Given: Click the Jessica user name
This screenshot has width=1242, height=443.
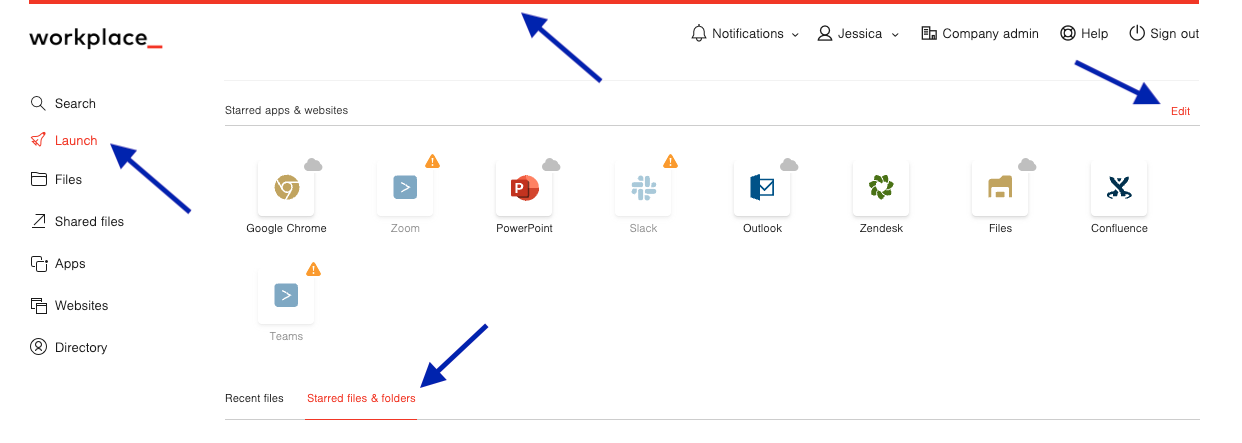Looking at the screenshot, I should [x=860, y=33].
